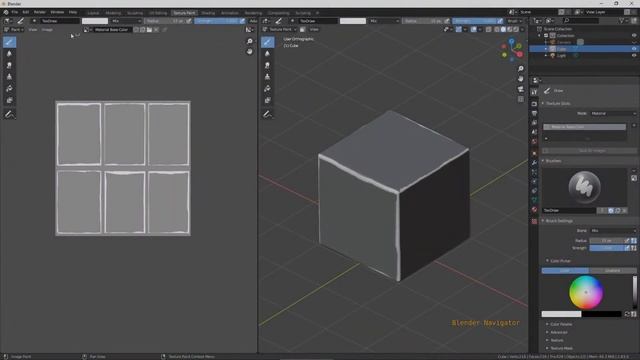This screenshot has width=640, height=360.
Task: Toggle visibility of Light in outliner
Action: 634,55
